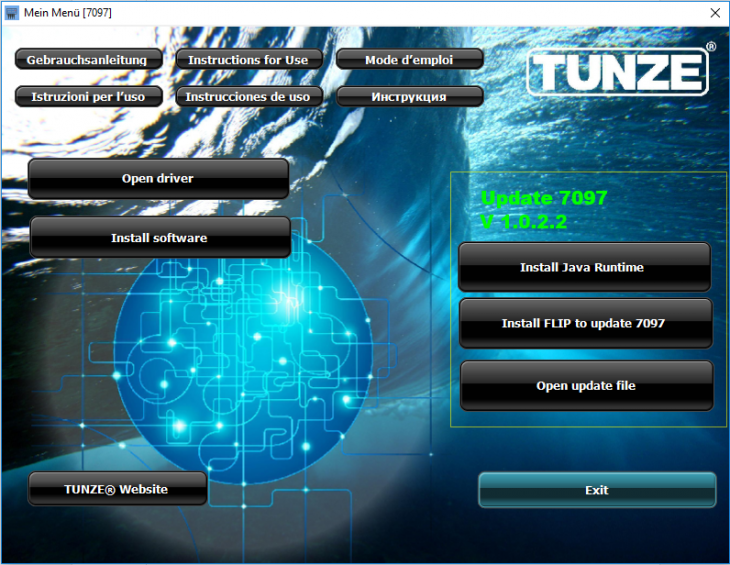Start the Install software option
730x565 pixels.
159,238
